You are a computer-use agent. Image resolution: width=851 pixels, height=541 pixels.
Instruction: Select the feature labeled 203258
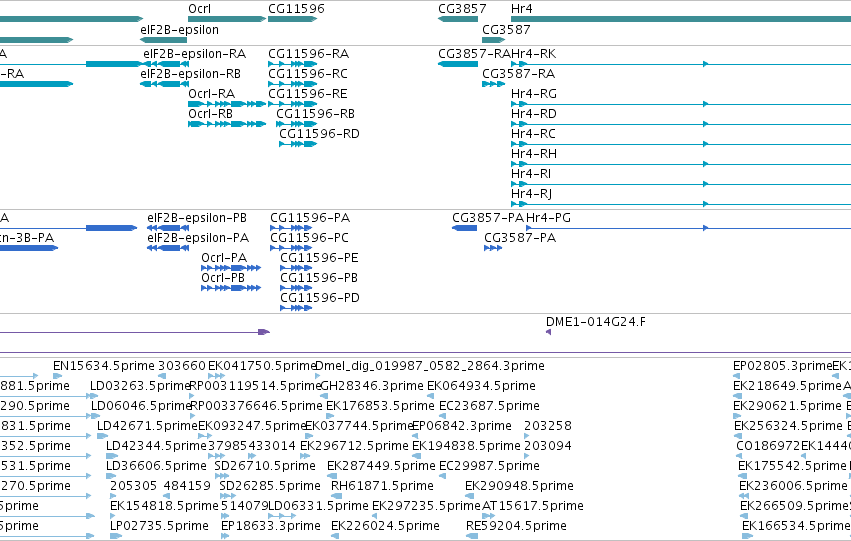pos(548,427)
